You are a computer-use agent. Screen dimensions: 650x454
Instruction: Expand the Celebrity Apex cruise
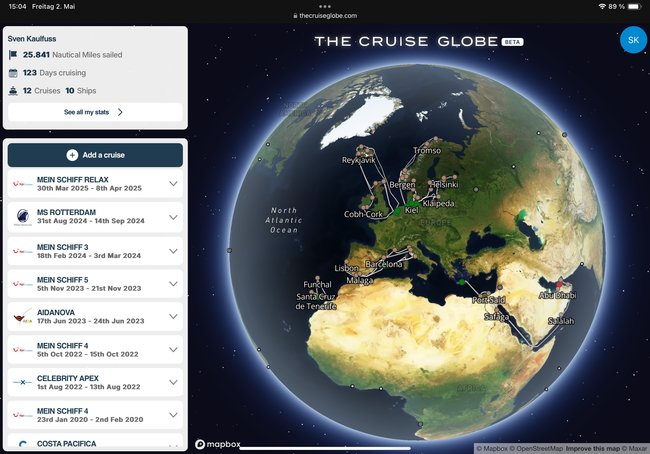click(x=173, y=382)
